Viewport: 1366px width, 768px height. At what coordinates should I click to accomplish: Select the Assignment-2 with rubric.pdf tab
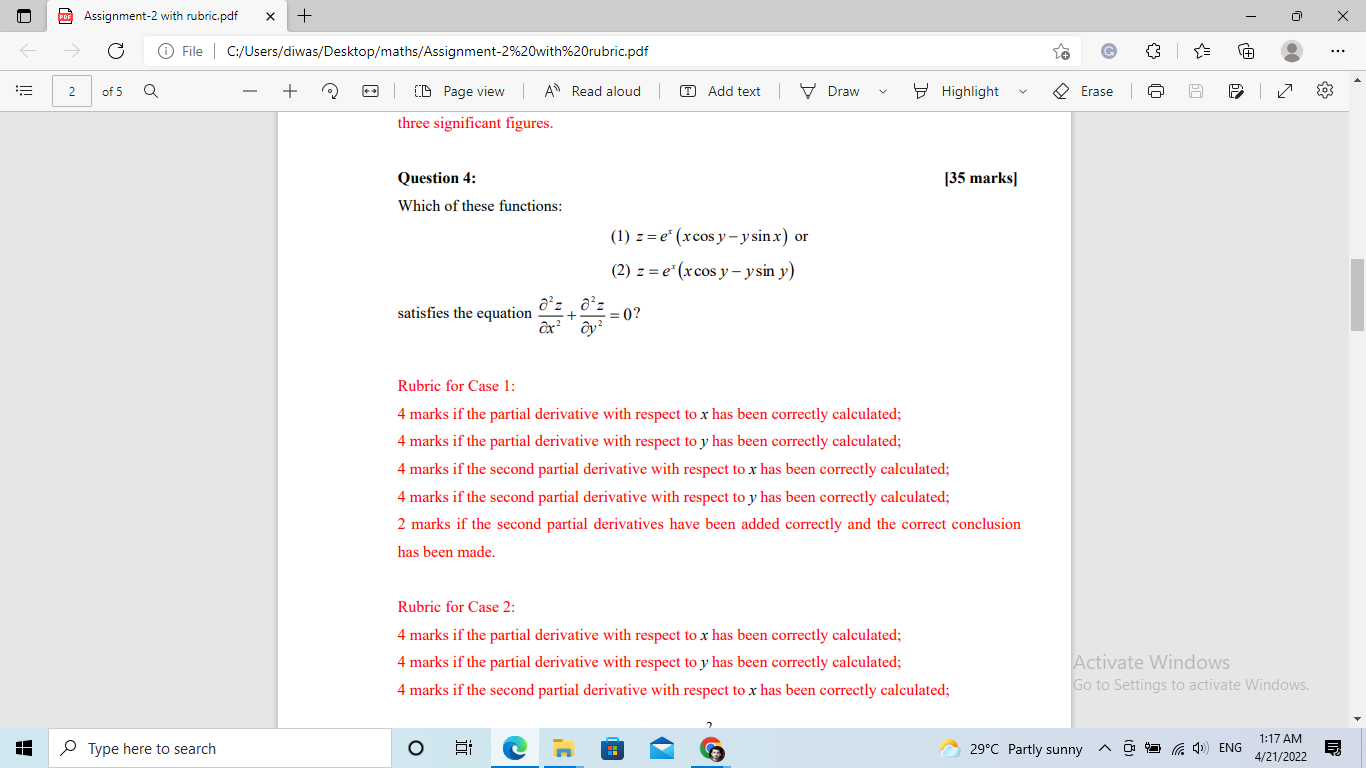pos(160,16)
